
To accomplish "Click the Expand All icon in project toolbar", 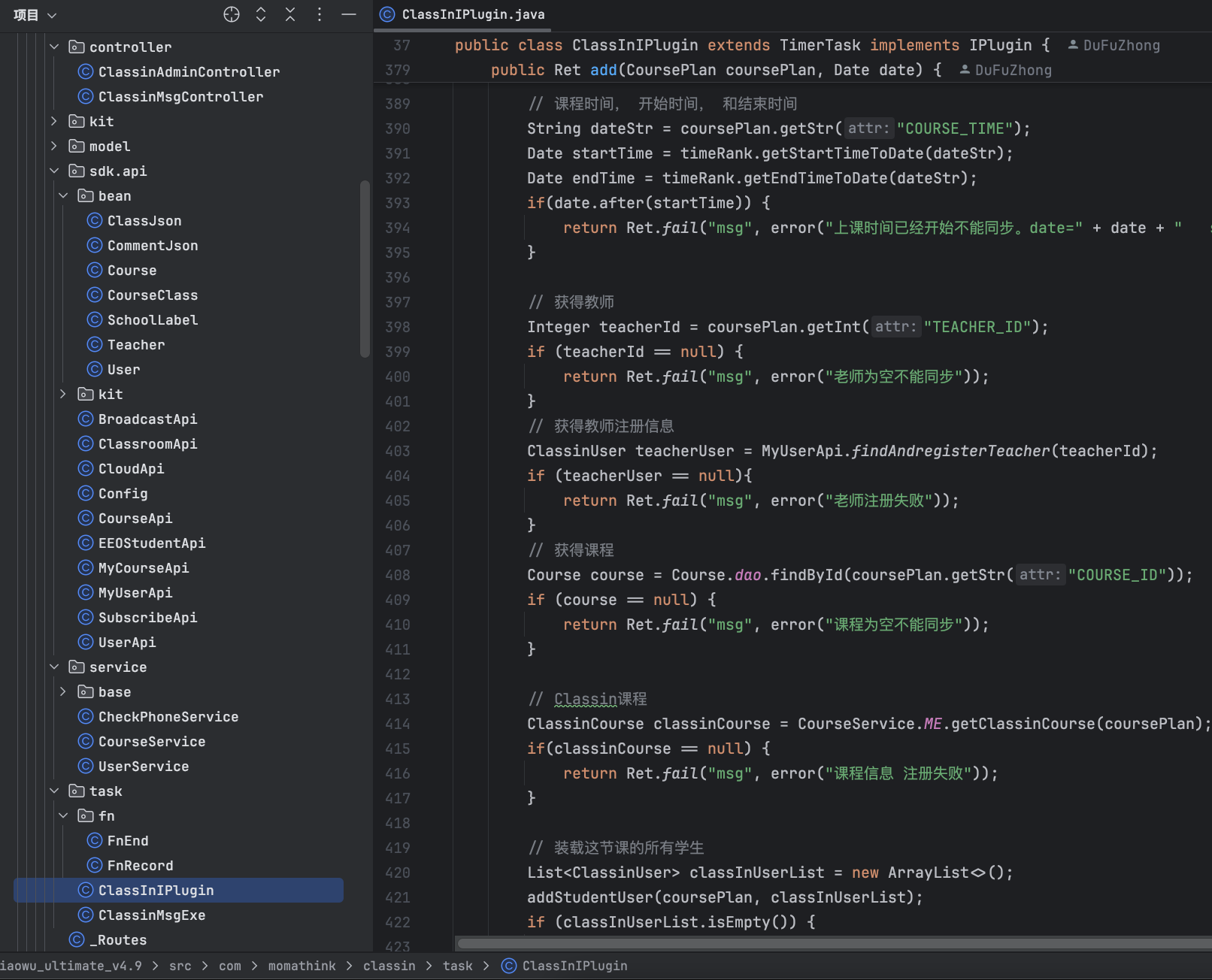I will coord(261,14).
